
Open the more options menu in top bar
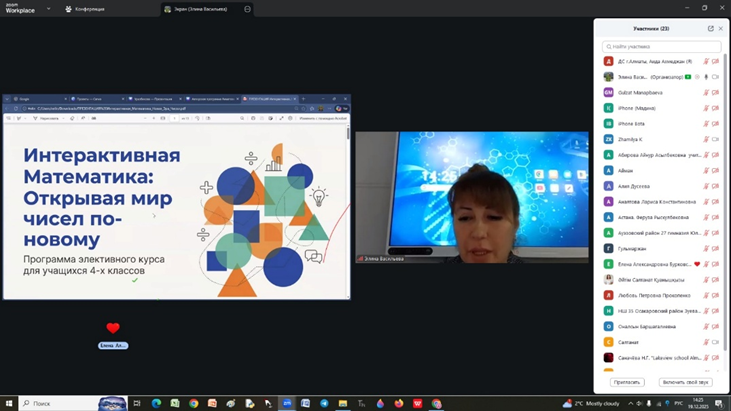(247, 9)
